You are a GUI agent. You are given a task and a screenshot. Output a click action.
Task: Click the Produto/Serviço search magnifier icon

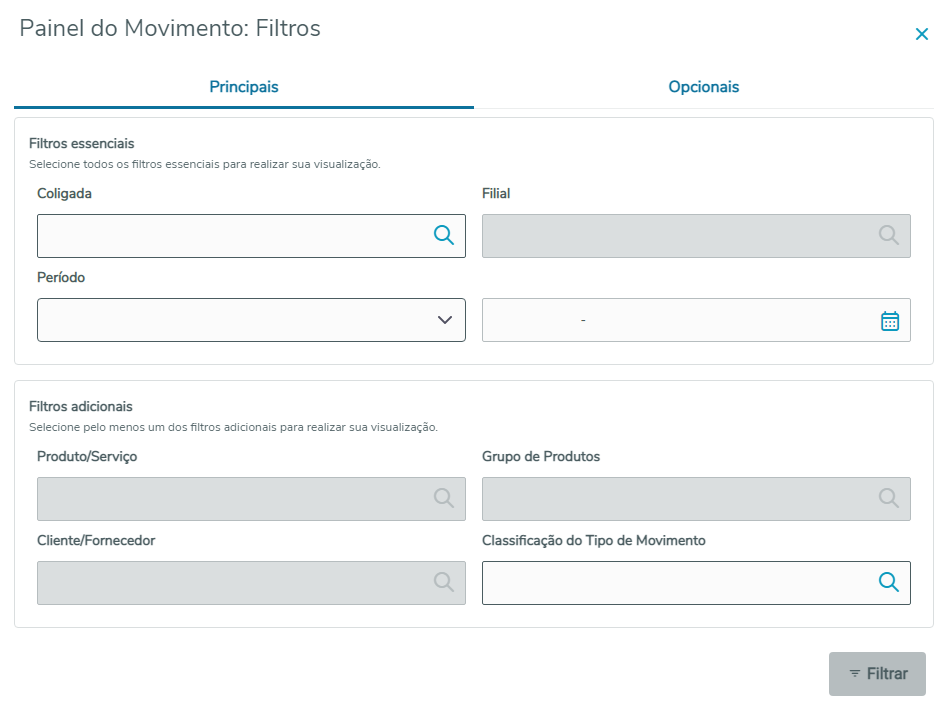pos(444,498)
